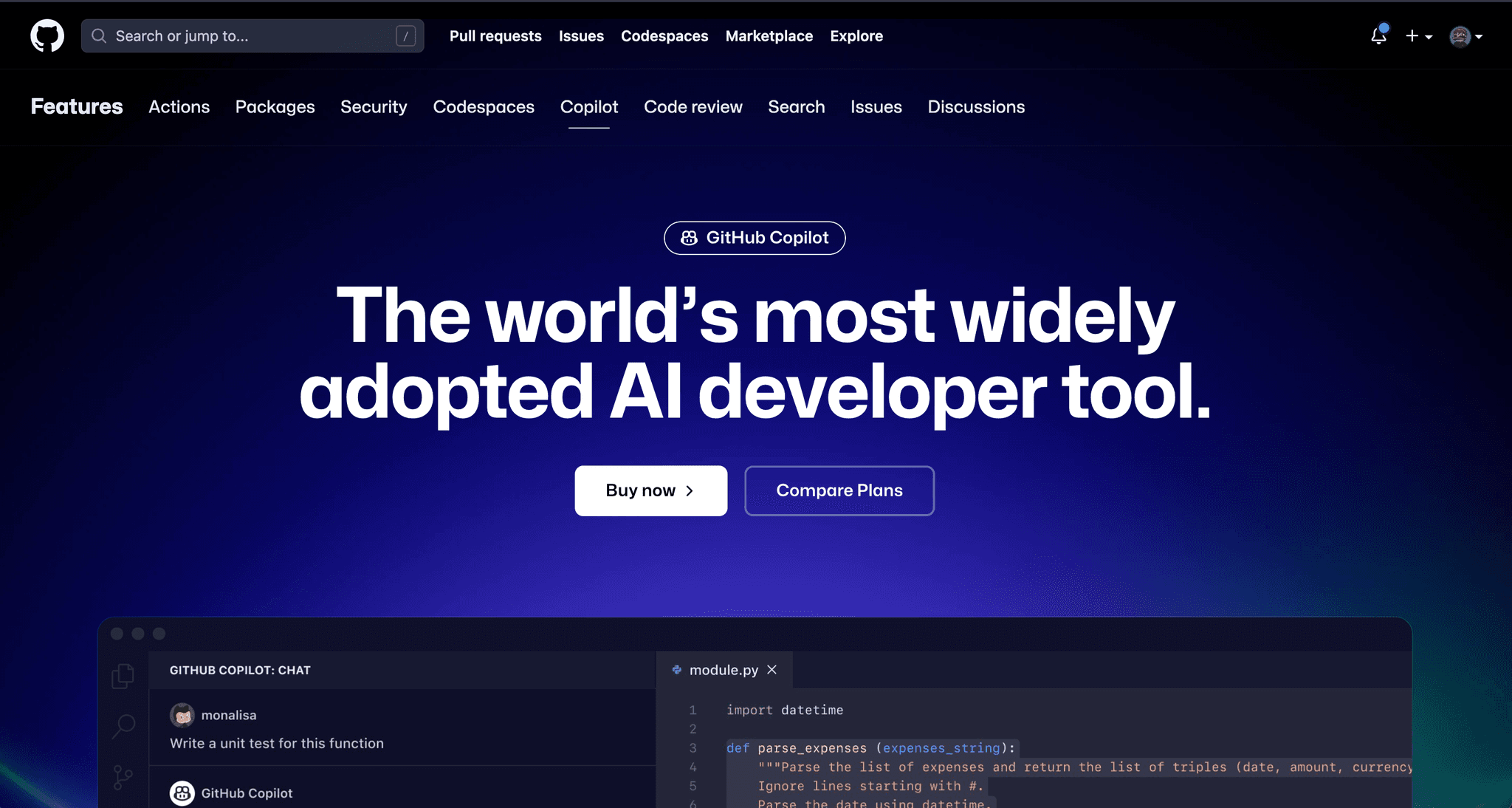1512x808 pixels.
Task: Click line number 3 in editor gutter
Action: click(693, 748)
